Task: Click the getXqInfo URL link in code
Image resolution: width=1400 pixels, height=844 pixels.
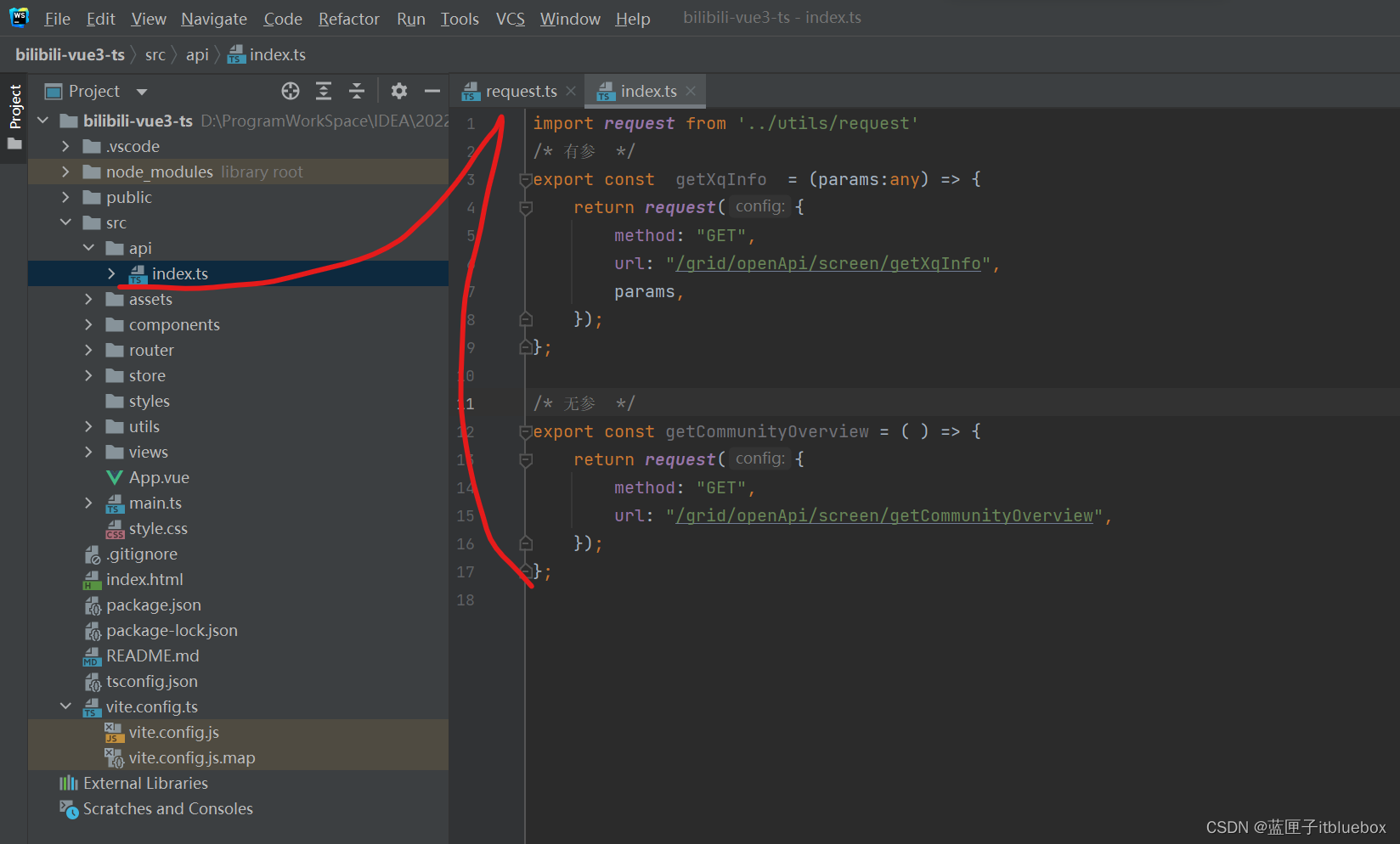Action: [x=827, y=263]
